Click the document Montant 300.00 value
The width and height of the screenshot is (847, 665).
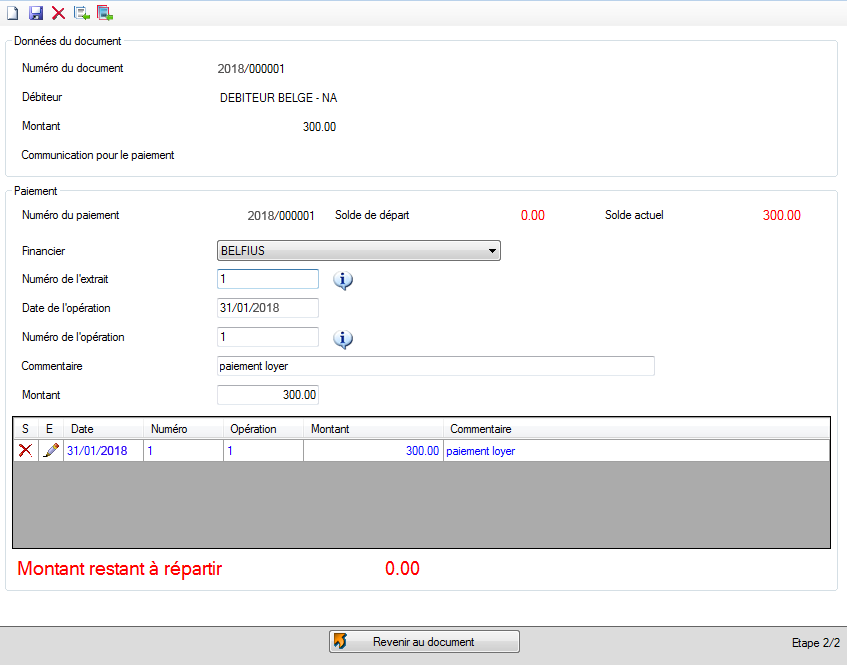[x=319, y=126]
